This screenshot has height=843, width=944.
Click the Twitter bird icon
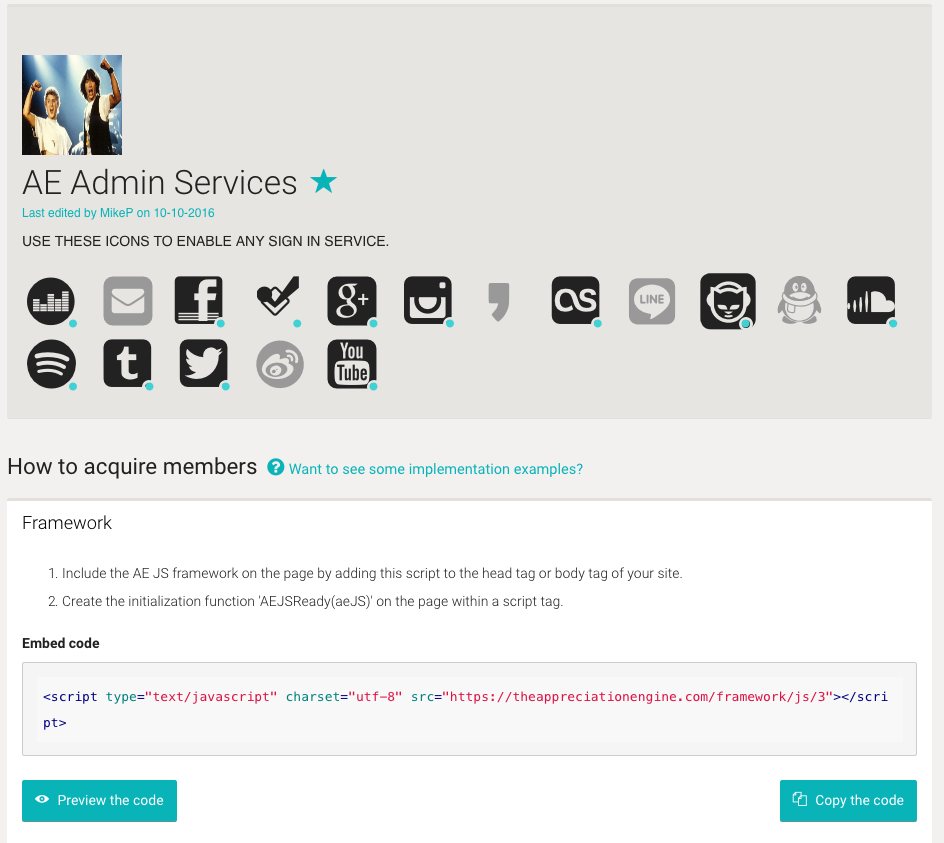click(204, 364)
